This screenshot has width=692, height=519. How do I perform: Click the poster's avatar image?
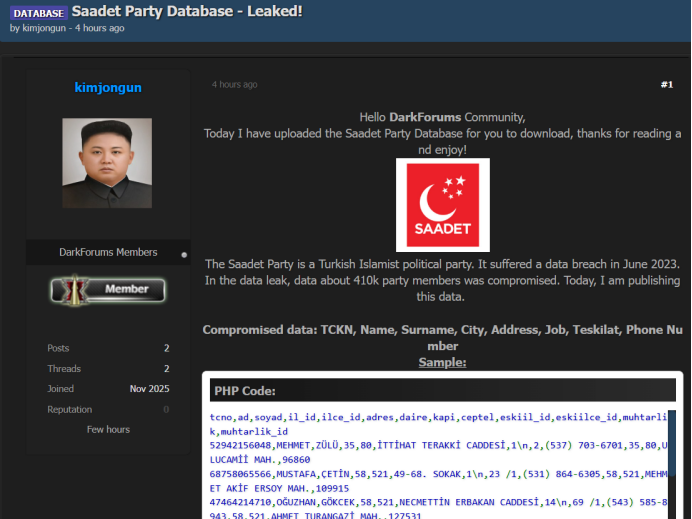(x=107, y=163)
